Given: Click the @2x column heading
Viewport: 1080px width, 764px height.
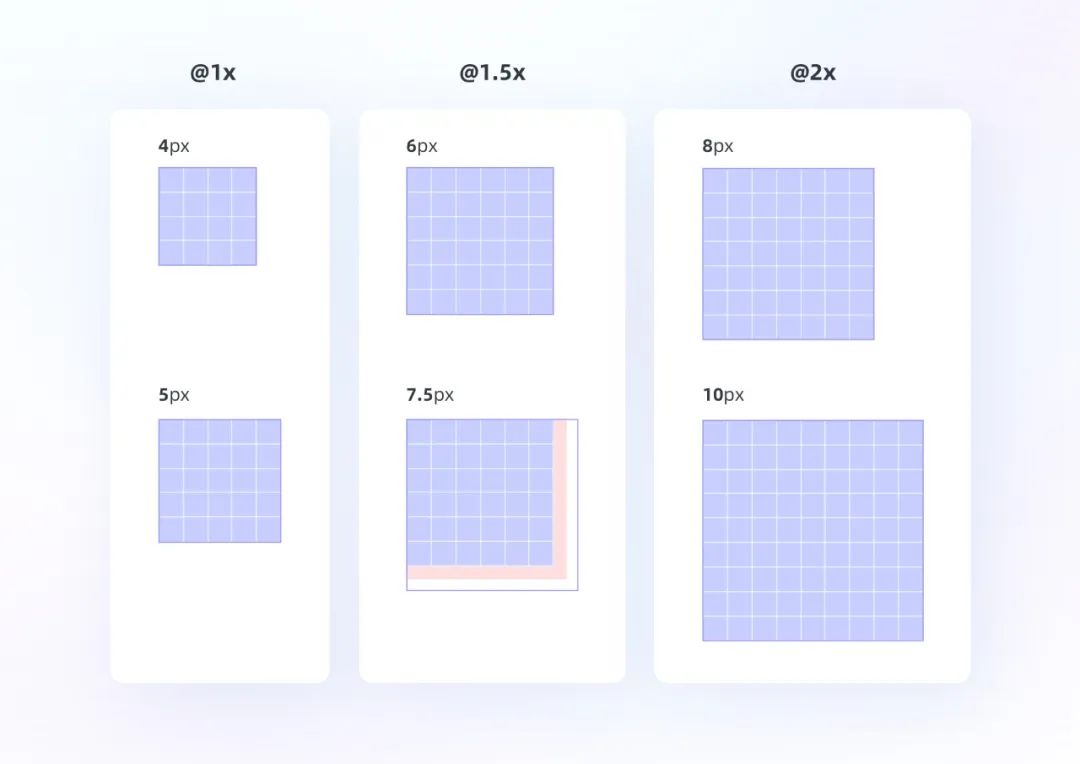Looking at the screenshot, I should click(813, 72).
